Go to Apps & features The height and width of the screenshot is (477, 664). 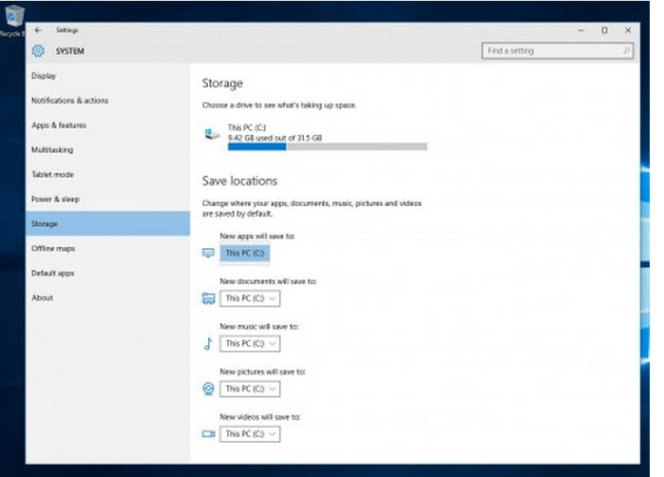coord(108,125)
